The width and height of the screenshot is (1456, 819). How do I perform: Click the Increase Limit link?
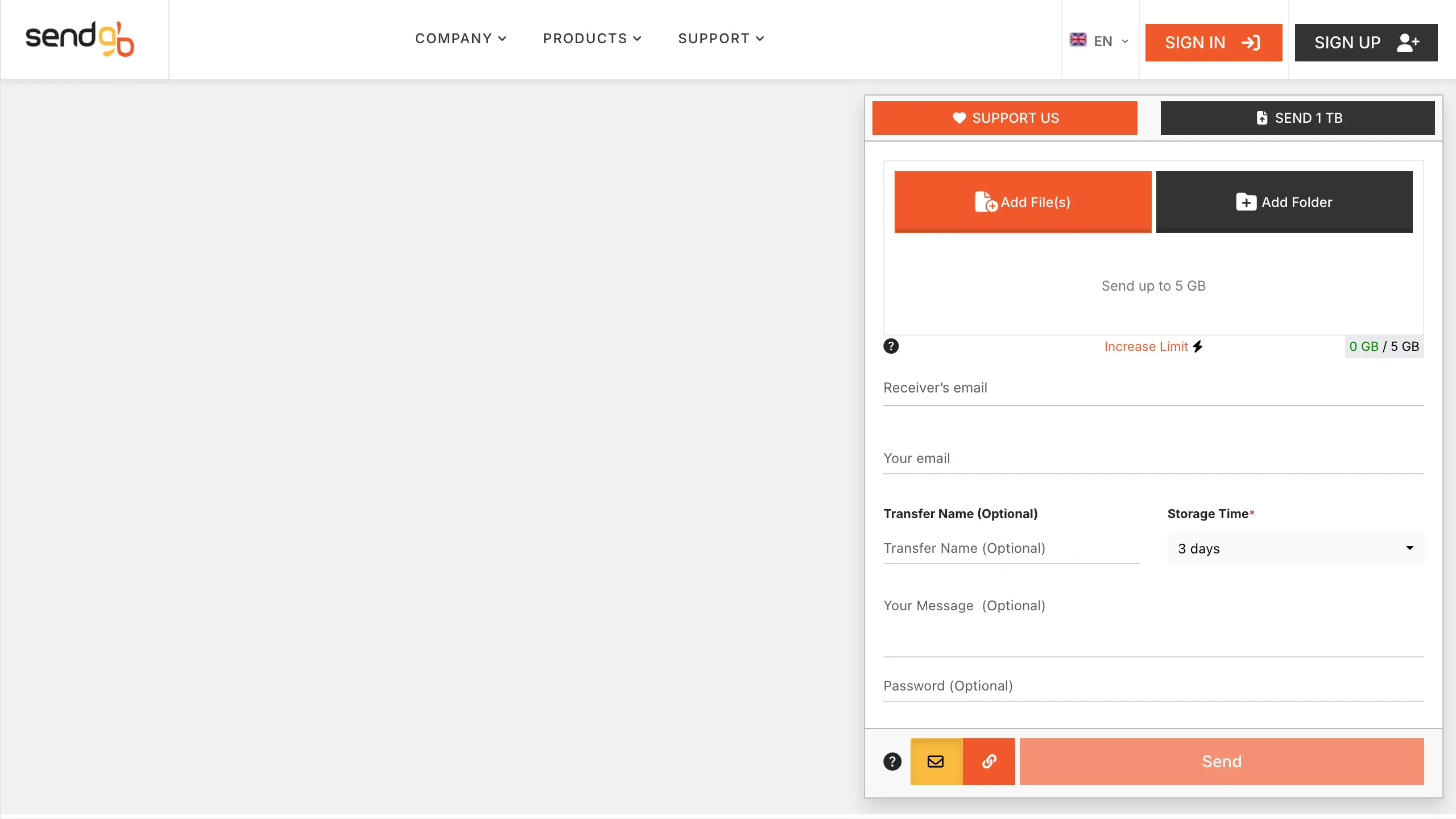coord(1146,346)
